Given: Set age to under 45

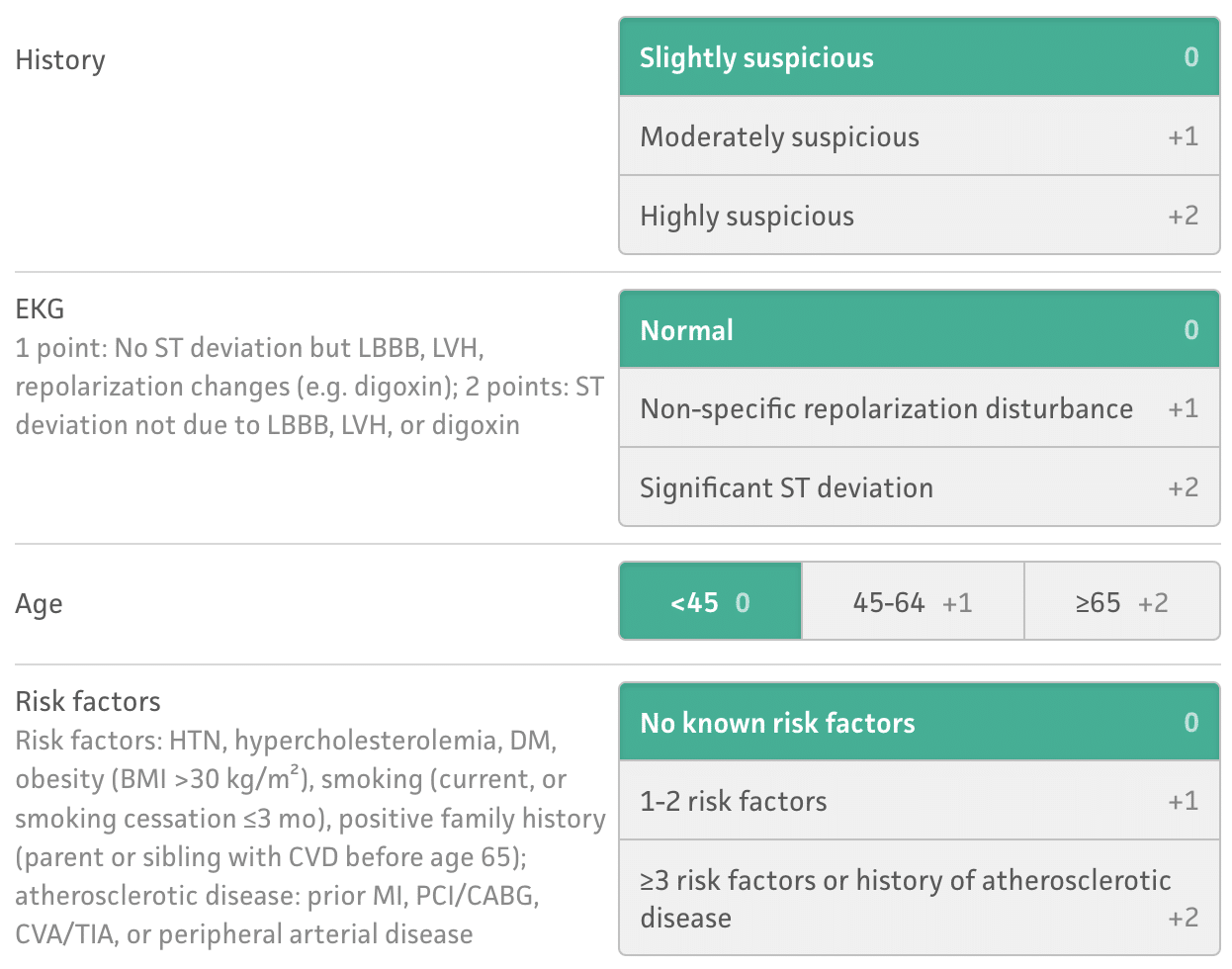Looking at the screenshot, I should tap(711, 602).
